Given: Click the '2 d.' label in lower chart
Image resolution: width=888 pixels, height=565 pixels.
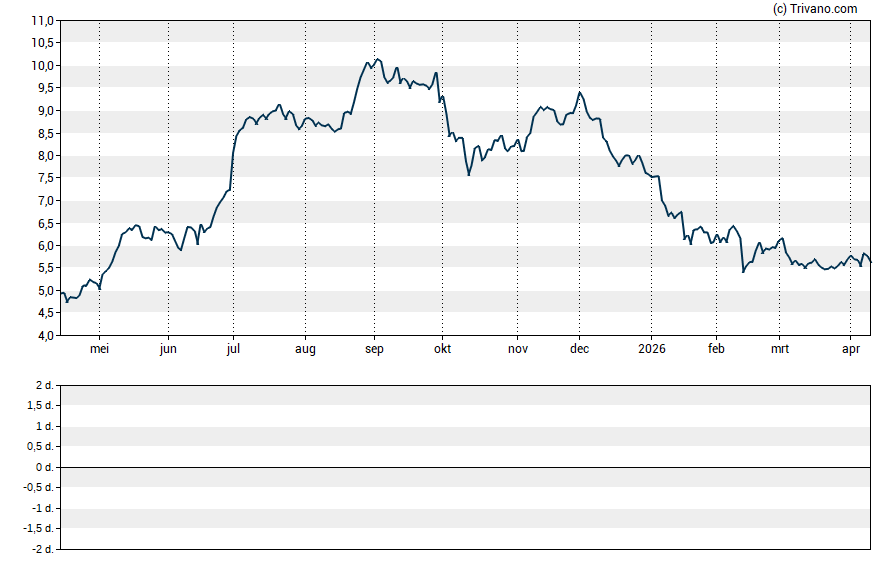Looking at the screenshot, I should point(43,385).
